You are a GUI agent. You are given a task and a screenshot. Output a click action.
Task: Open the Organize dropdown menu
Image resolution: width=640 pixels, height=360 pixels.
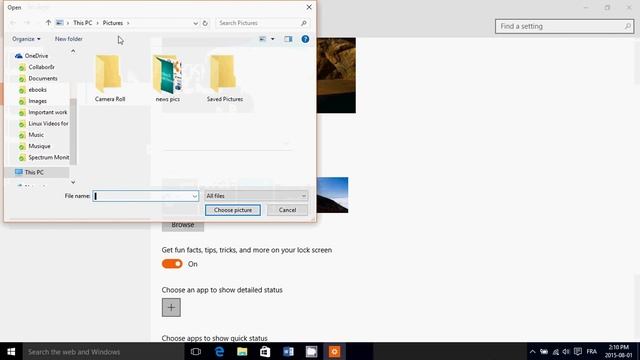click(x=26, y=39)
